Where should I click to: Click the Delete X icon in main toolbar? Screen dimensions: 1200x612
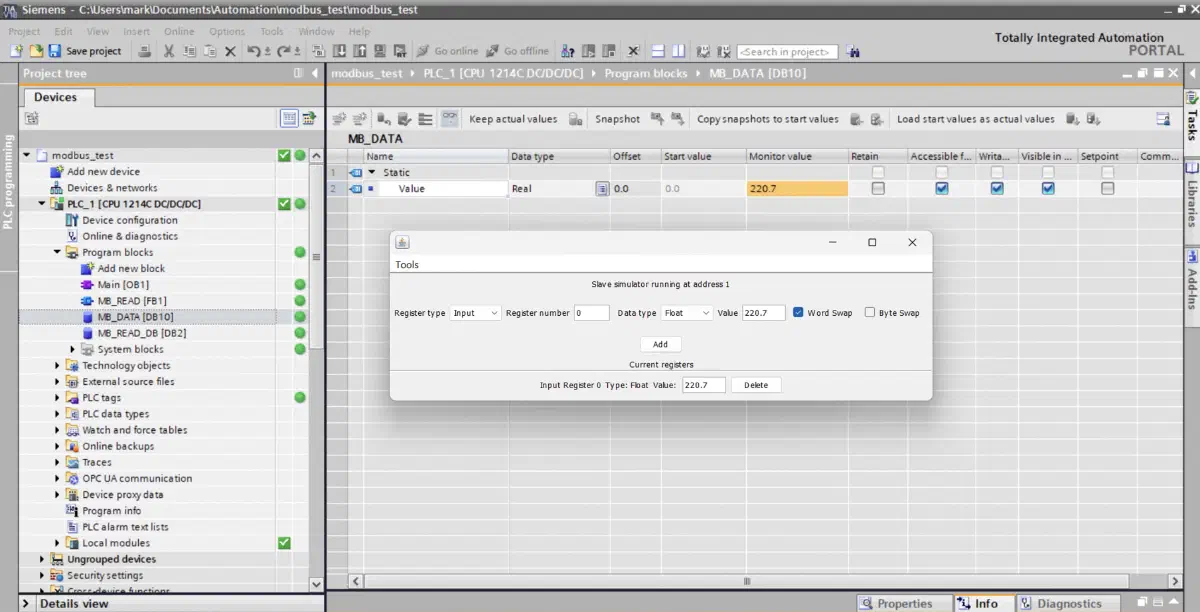pos(230,51)
